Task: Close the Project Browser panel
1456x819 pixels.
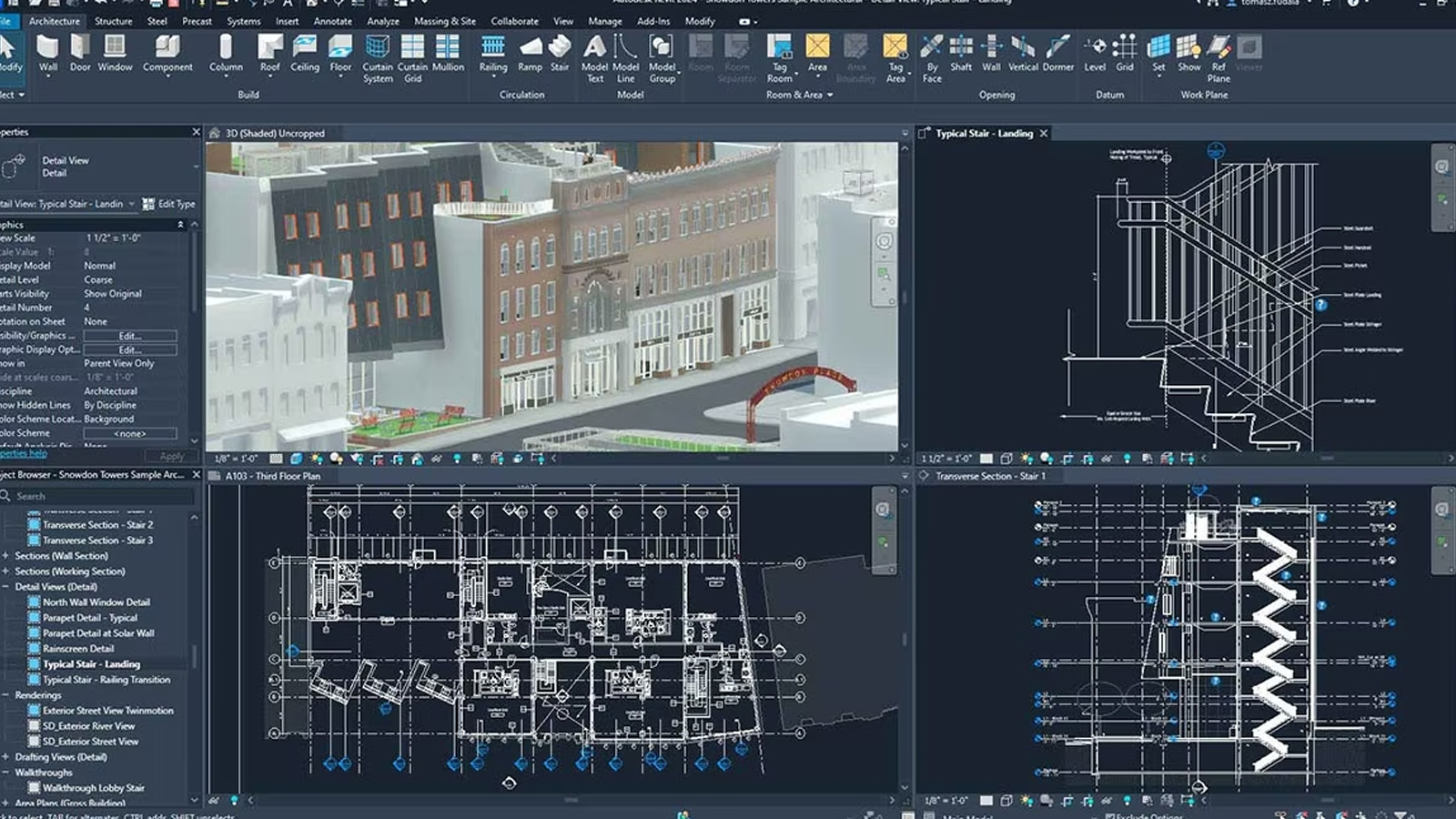Action: (196, 475)
